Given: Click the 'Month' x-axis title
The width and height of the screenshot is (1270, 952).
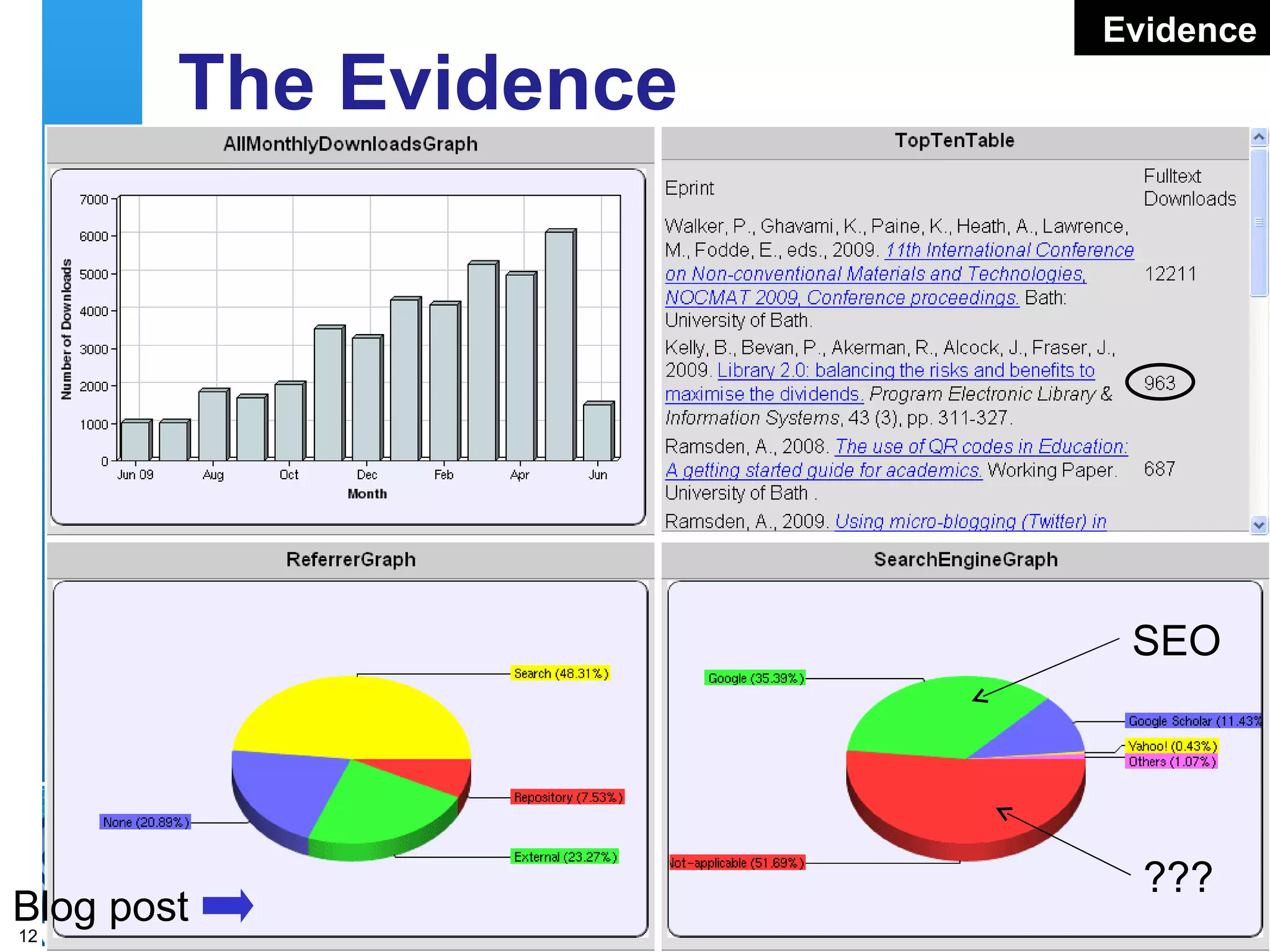Looking at the screenshot, I should pos(367,494).
